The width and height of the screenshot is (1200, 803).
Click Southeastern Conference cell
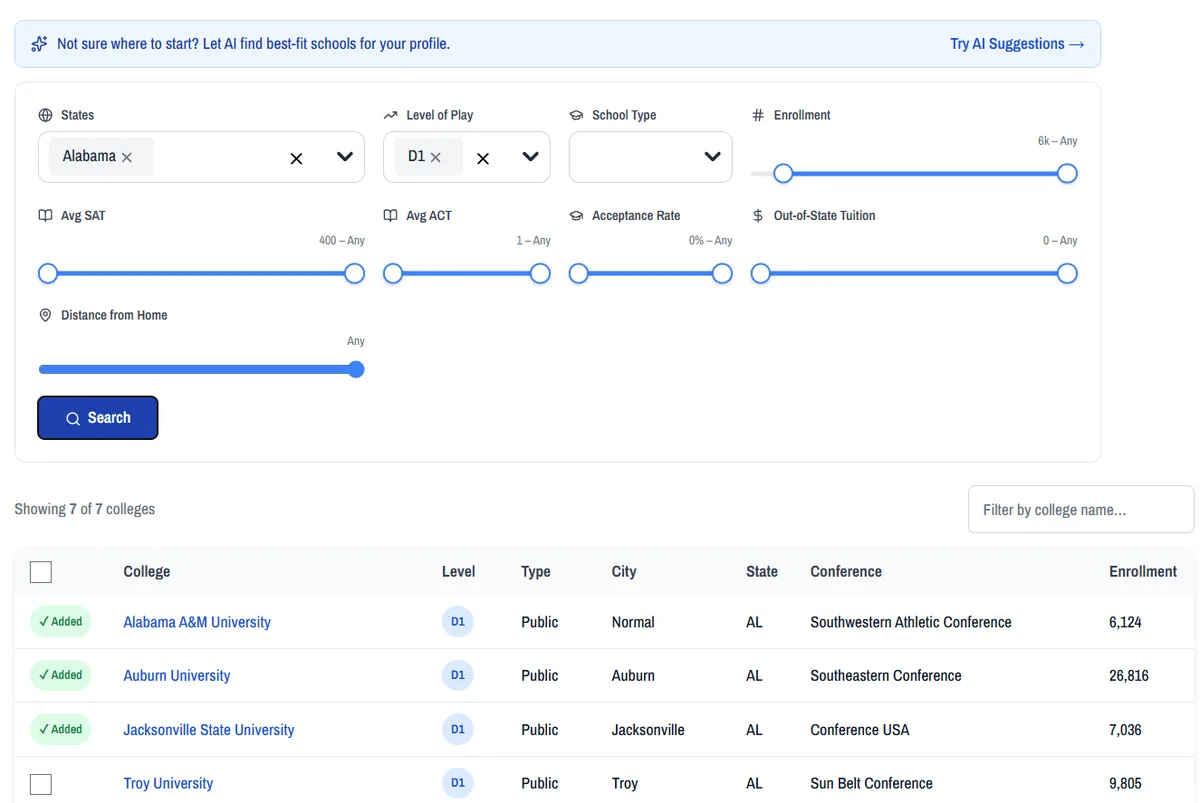click(x=886, y=676)
